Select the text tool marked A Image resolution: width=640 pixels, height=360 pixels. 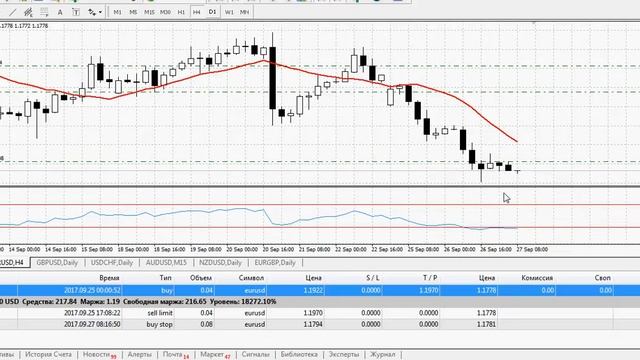60,12
